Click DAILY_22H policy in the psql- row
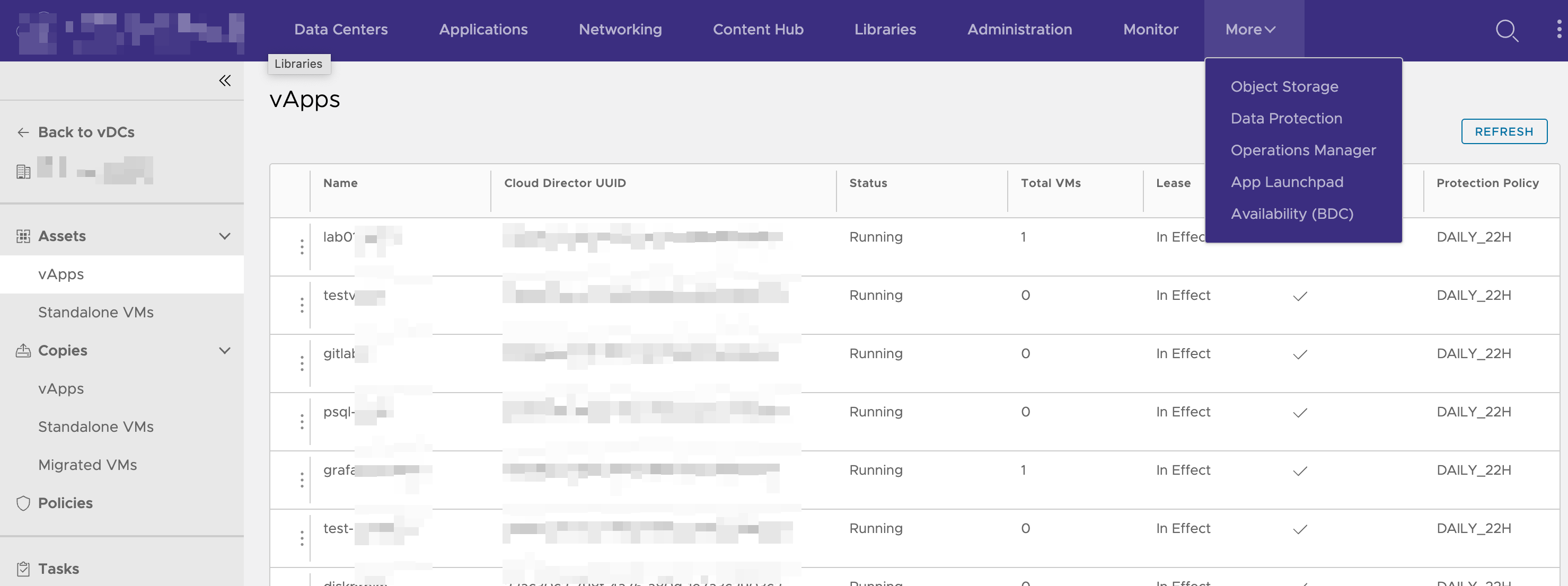The width and height of the screenshot is (1568, 586). 1474,412
